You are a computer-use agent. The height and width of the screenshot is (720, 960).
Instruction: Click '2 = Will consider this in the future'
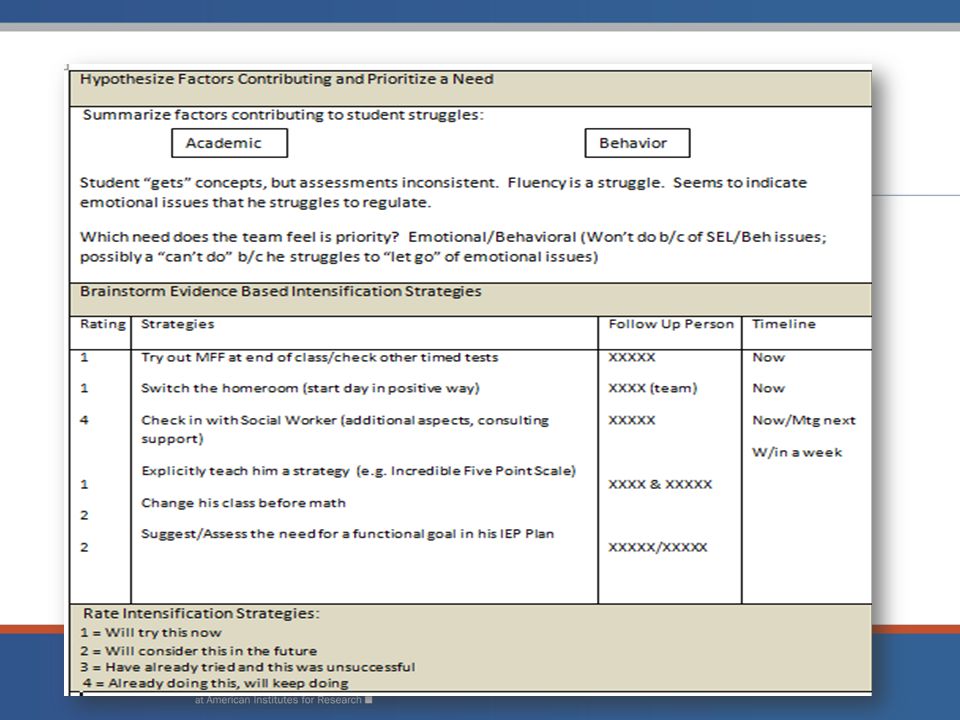(x=198, y=650)
